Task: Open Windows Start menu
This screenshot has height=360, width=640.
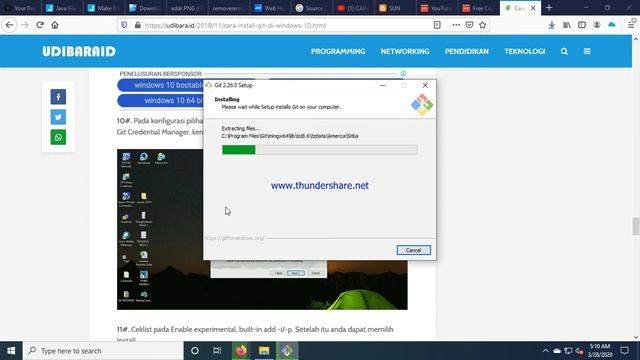Action: (11, 351)
